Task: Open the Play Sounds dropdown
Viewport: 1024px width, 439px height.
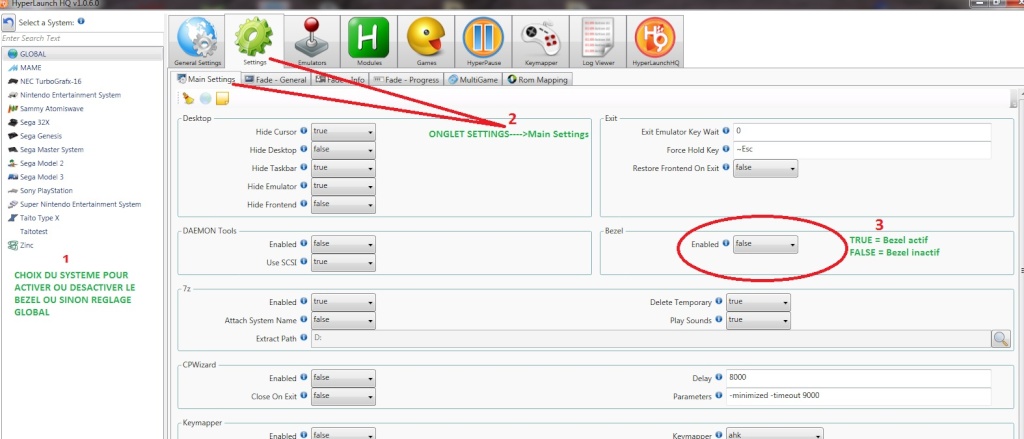Action: [758, 321]
